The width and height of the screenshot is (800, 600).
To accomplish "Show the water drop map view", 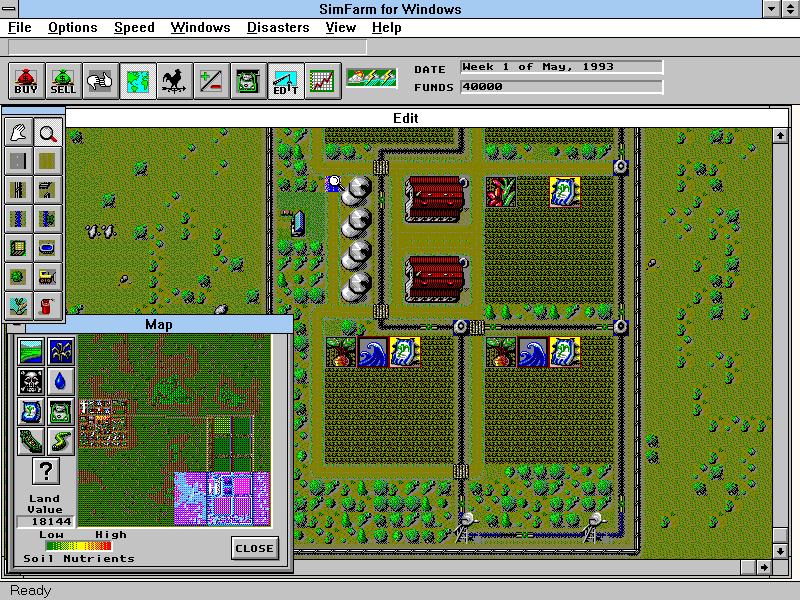I will pyautogui.click(x=61, y=381).
